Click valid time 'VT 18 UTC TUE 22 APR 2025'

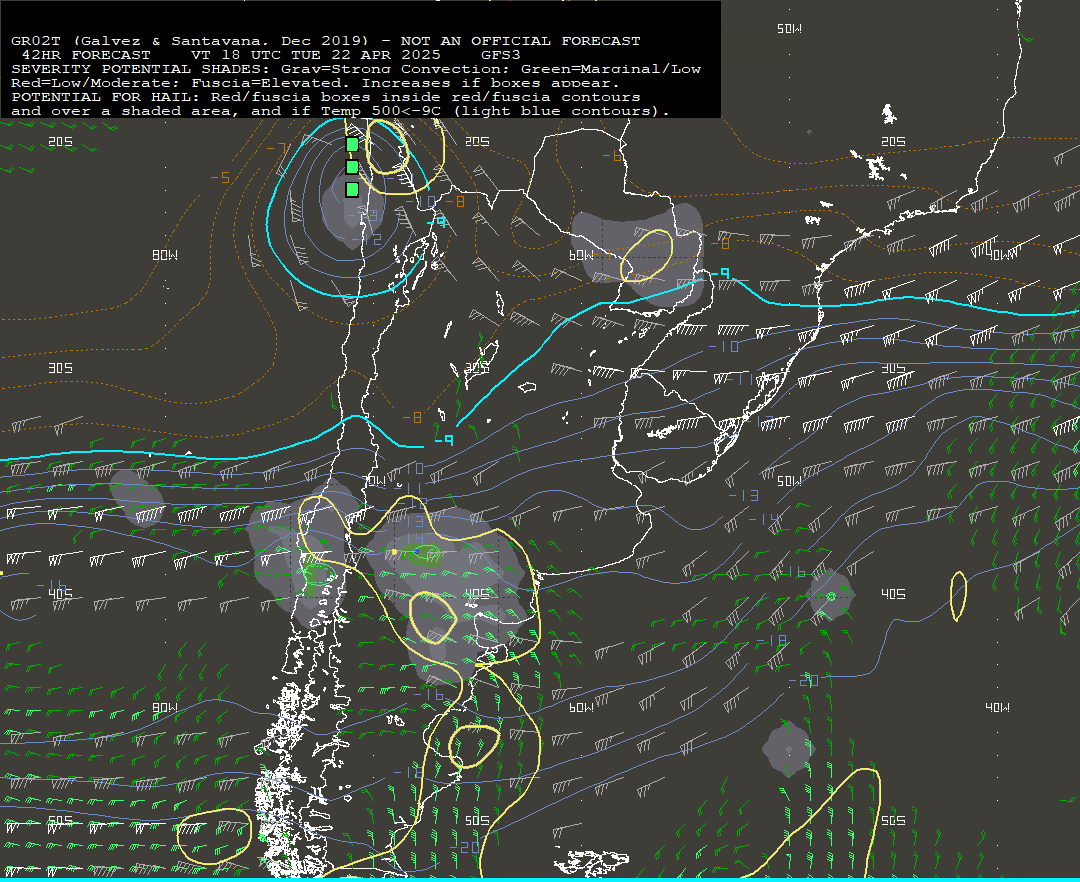(315, 54)
